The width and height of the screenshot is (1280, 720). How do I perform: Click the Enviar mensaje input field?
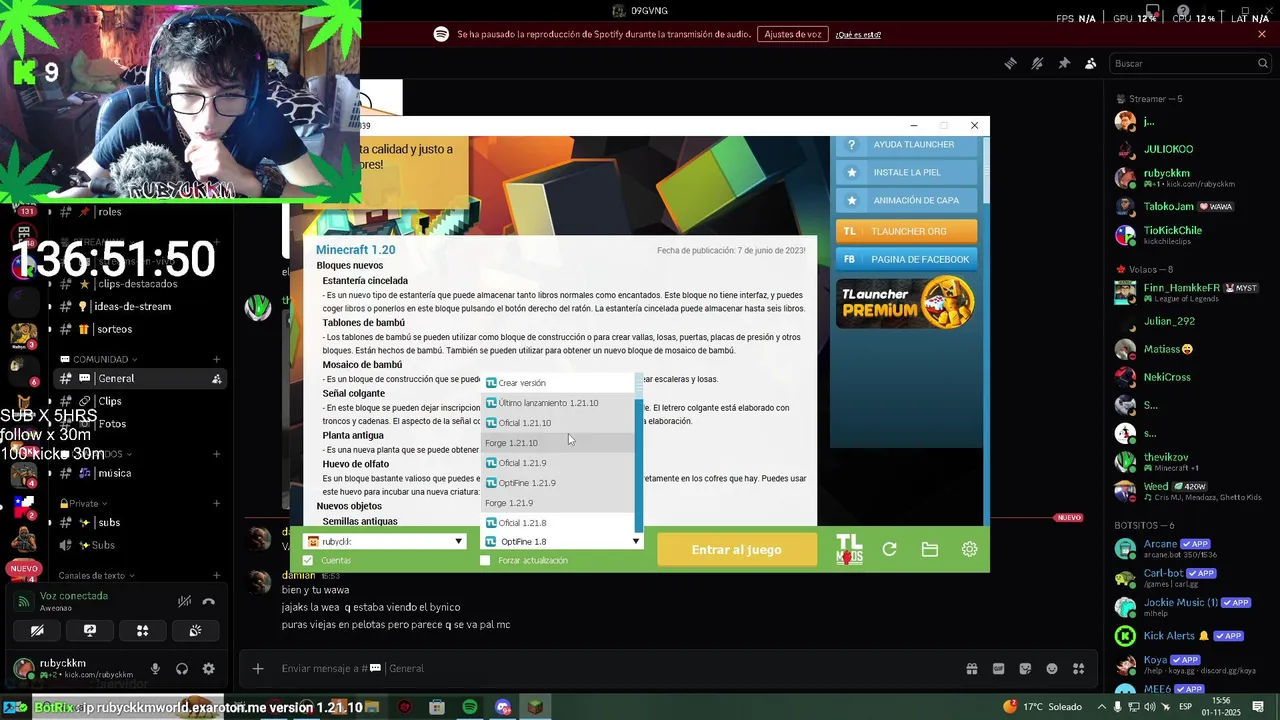click(x=610, y=668)
